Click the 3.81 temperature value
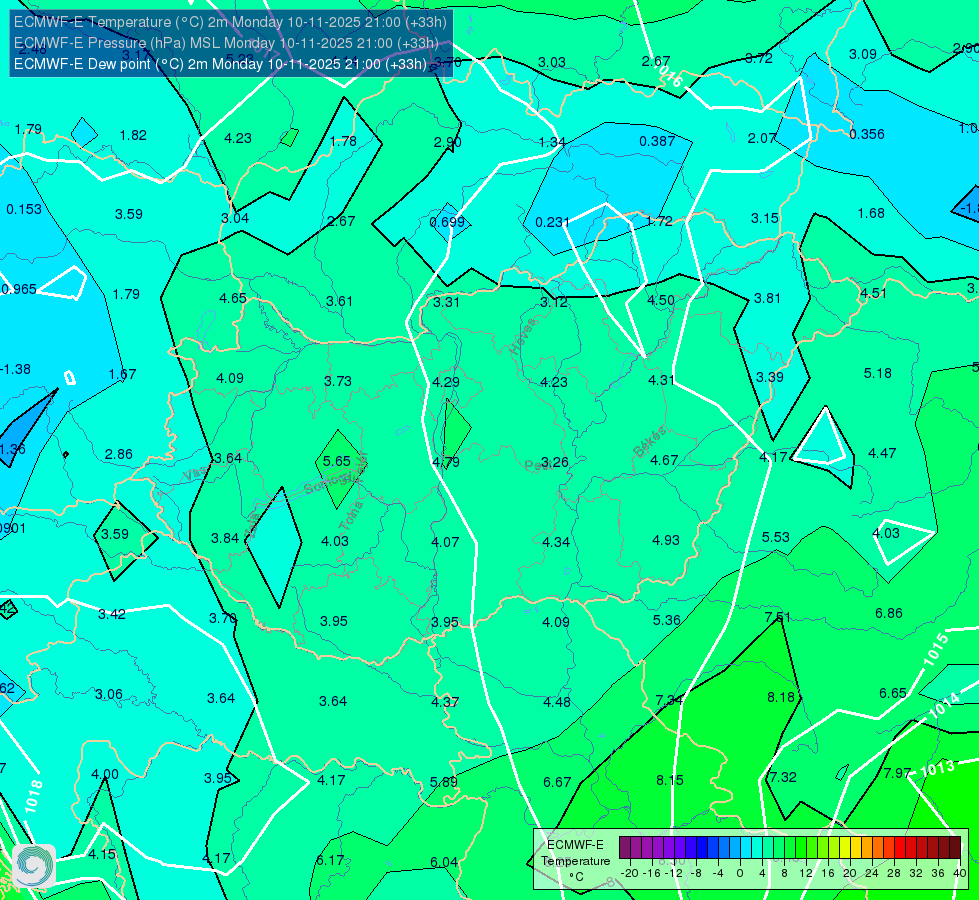The image size is (979, 900). coord(767,299)
